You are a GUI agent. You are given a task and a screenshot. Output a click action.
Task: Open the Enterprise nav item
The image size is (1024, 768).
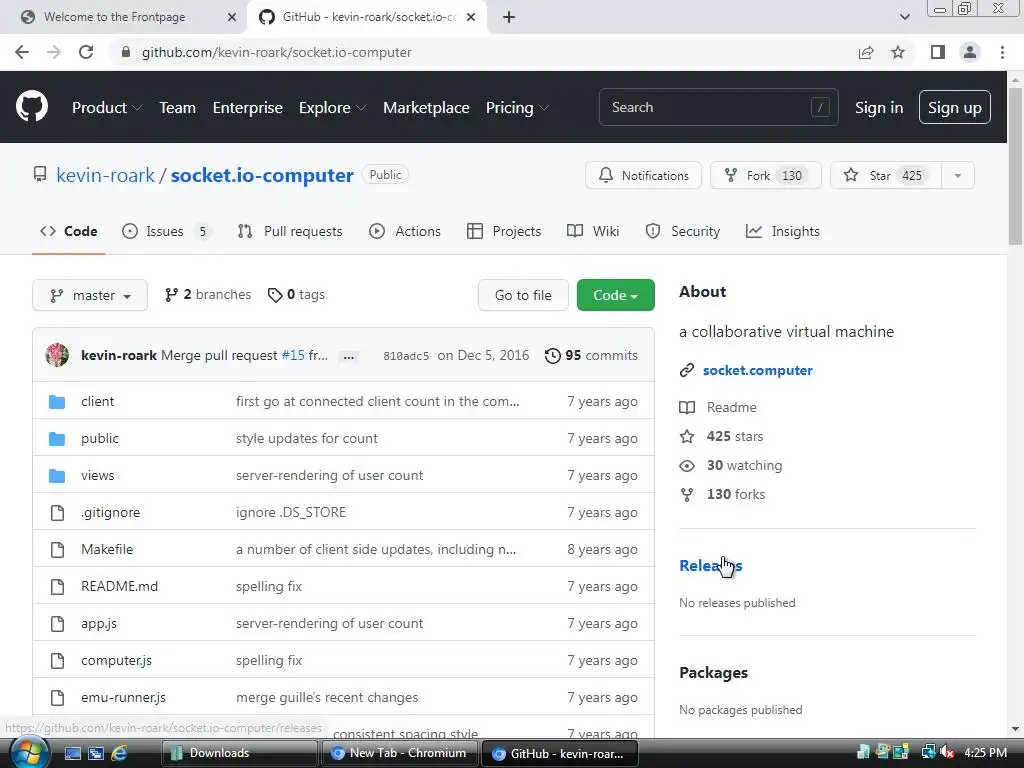pyautogui.click(x=248, y=108)
